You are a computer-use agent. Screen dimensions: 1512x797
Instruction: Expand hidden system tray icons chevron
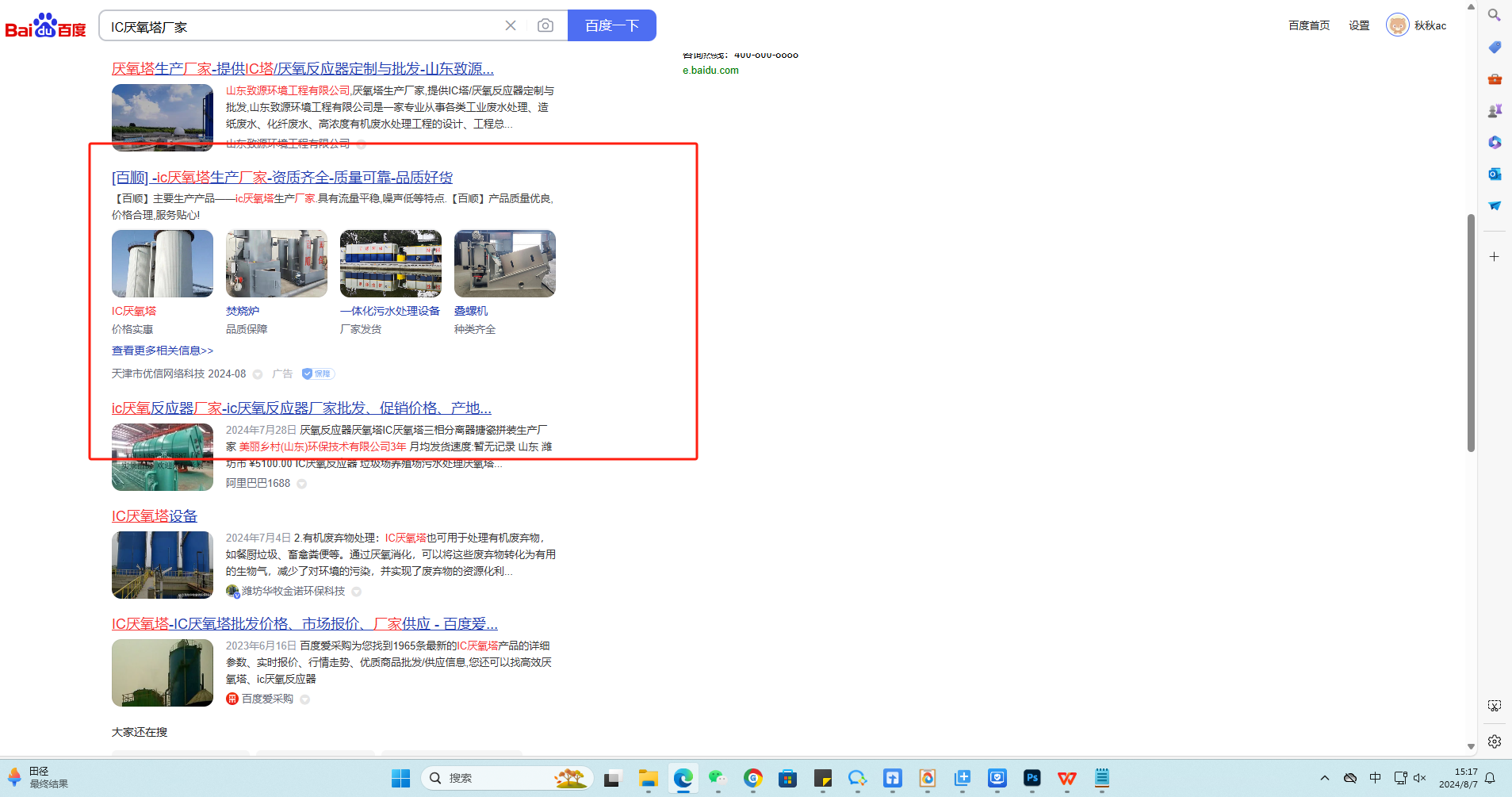(x=1325, y=778)
